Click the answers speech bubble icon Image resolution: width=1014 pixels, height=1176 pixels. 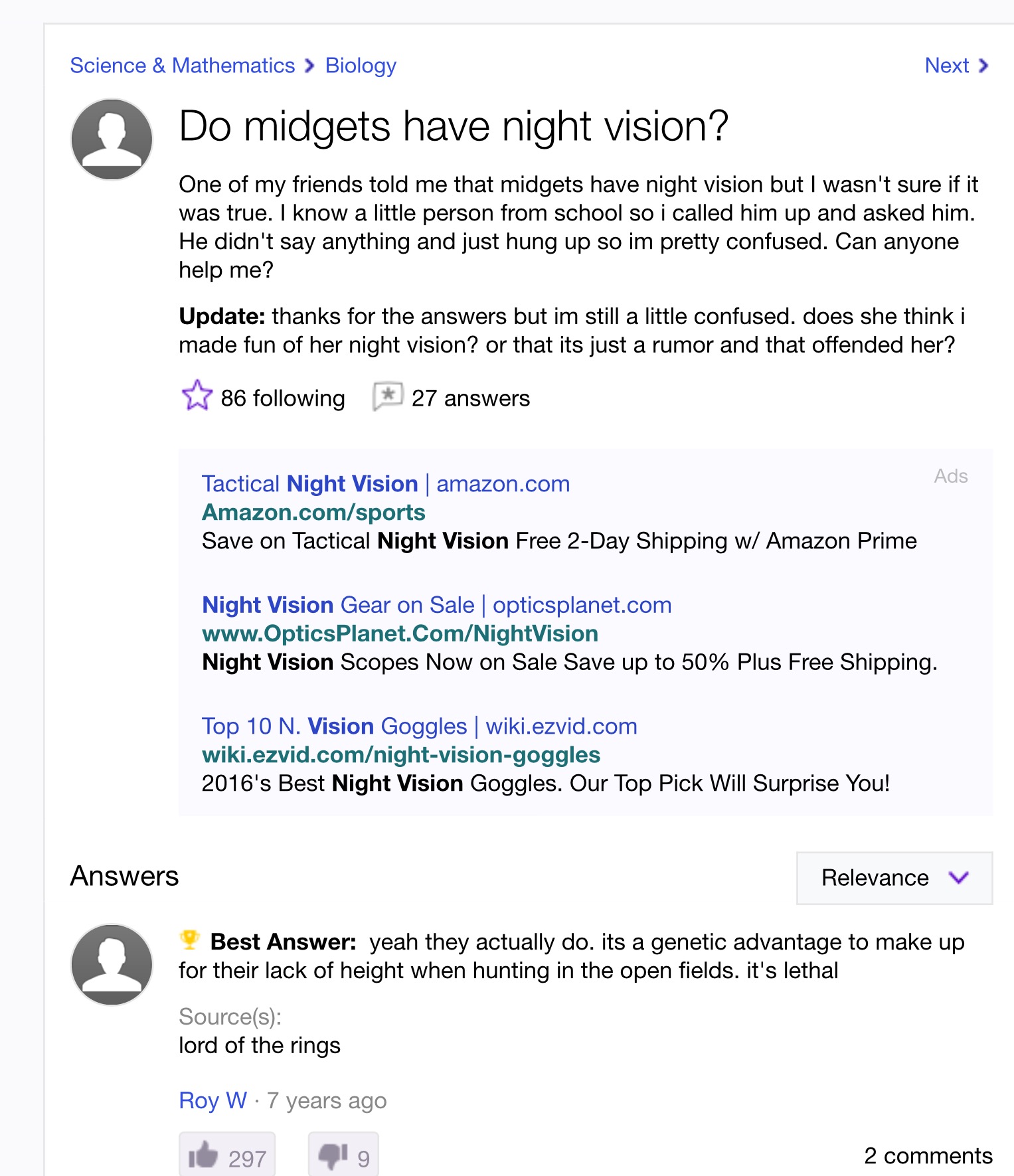point(389,396)
